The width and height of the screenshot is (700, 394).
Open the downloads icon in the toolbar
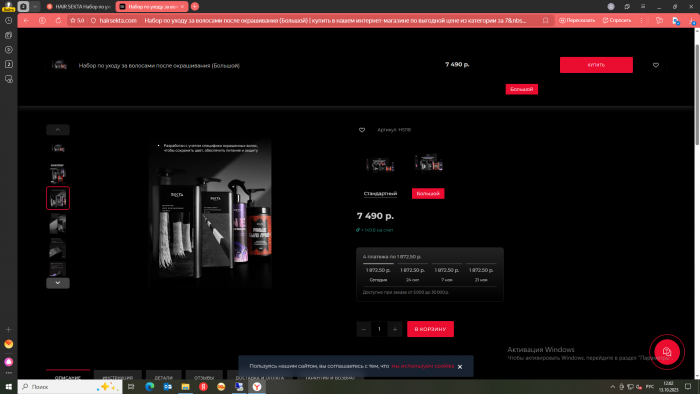click(693, 21)
